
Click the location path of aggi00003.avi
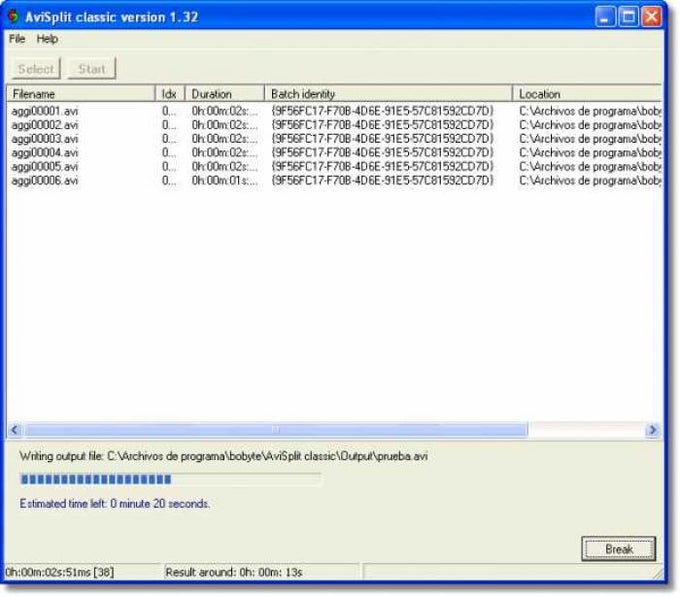point(590,139)
